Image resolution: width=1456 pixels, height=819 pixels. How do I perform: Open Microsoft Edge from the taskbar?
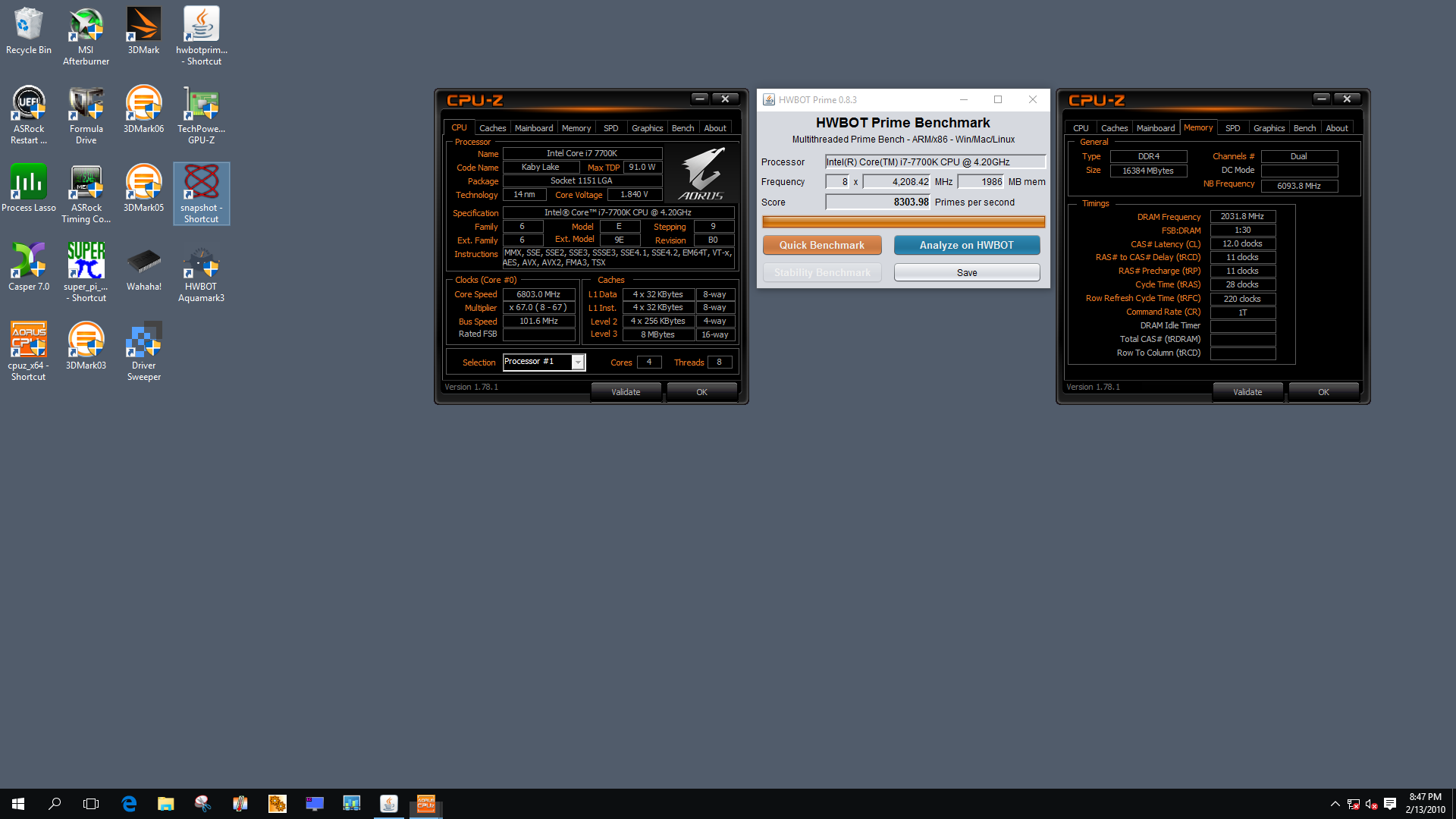pyautogui.click(x=129, y=804)
